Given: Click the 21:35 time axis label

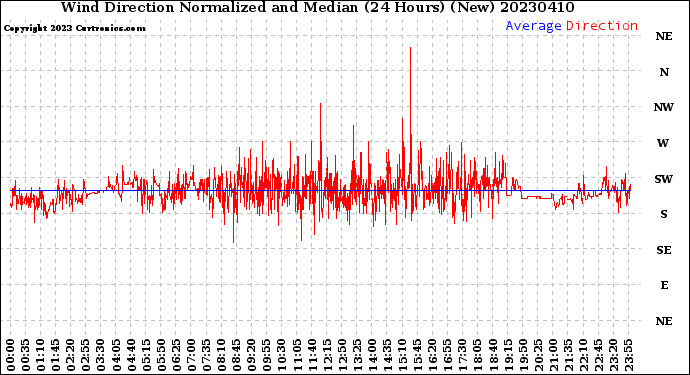Looking at the screenshot, I should click(x=569, y=355).
